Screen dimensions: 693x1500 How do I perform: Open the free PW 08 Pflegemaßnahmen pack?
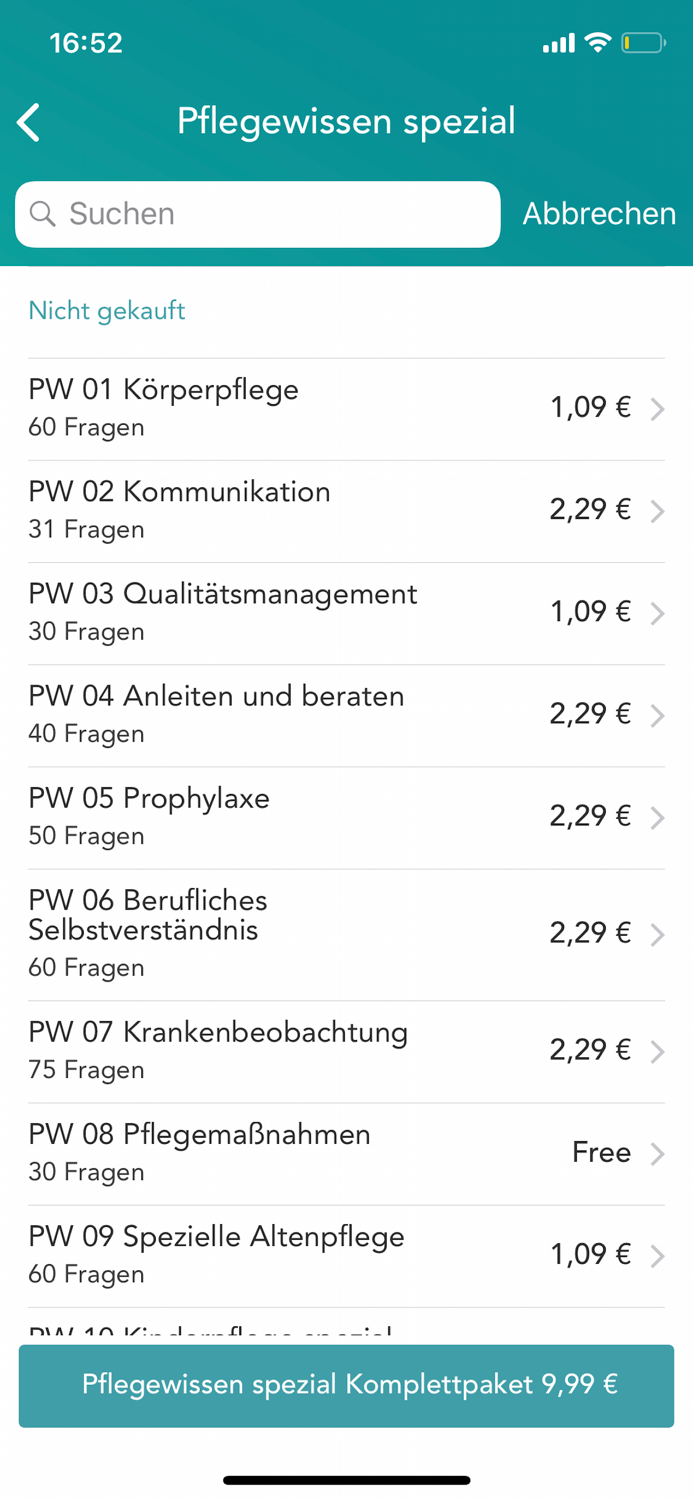[300, 1152]
